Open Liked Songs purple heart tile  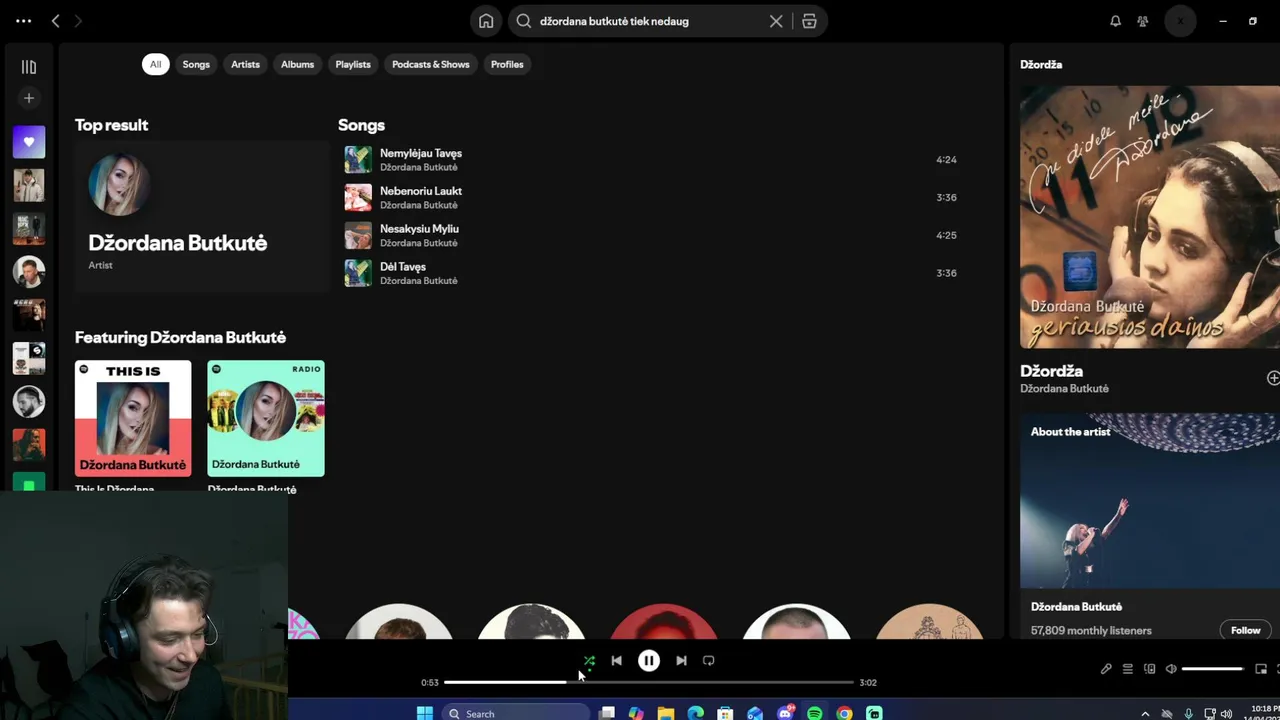click(x=29, y=142)
